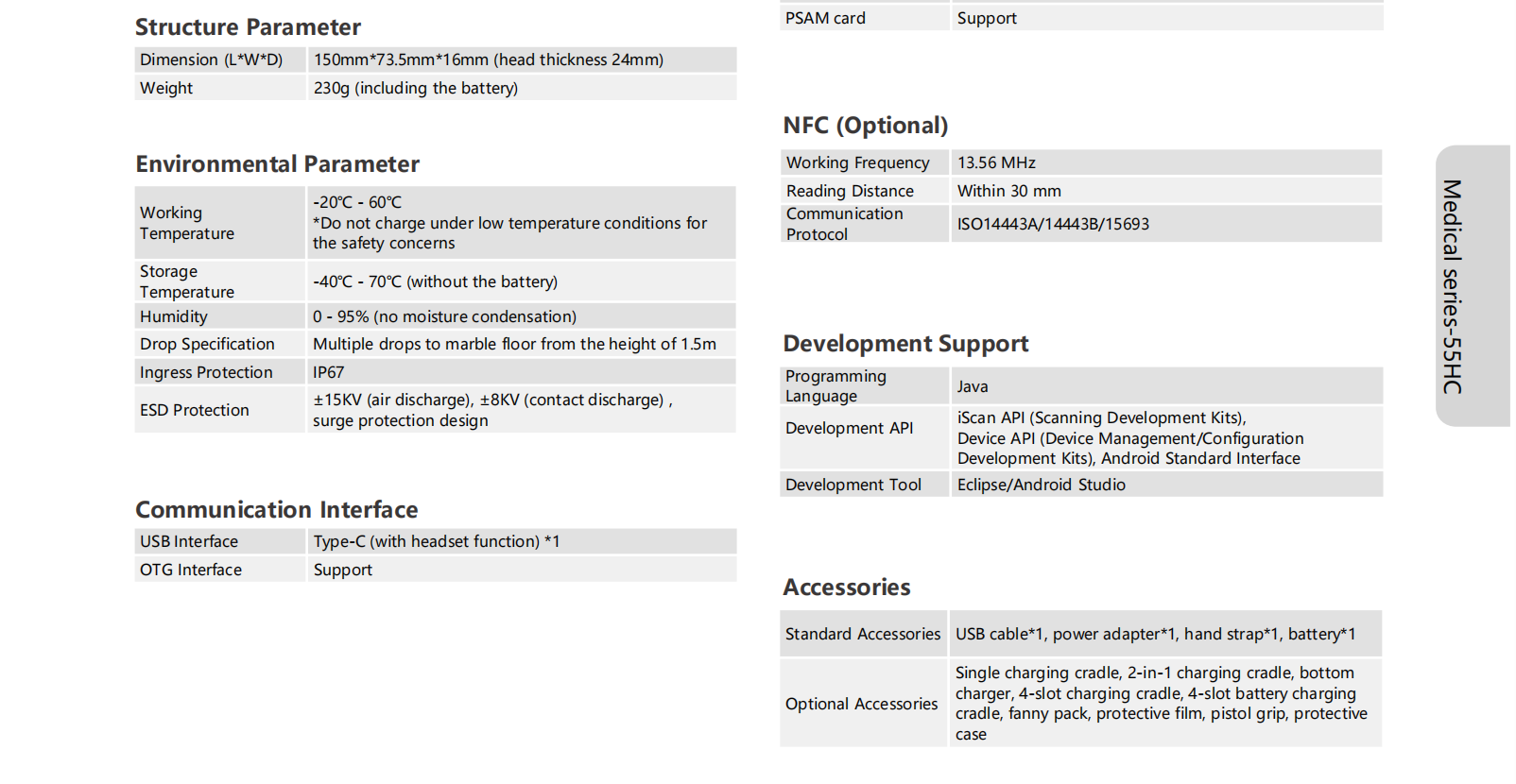Image resolution: width=1516 pixels, height=784 pixels.
Task: Select the Working Temperature row label
Action: pos(187,224)
